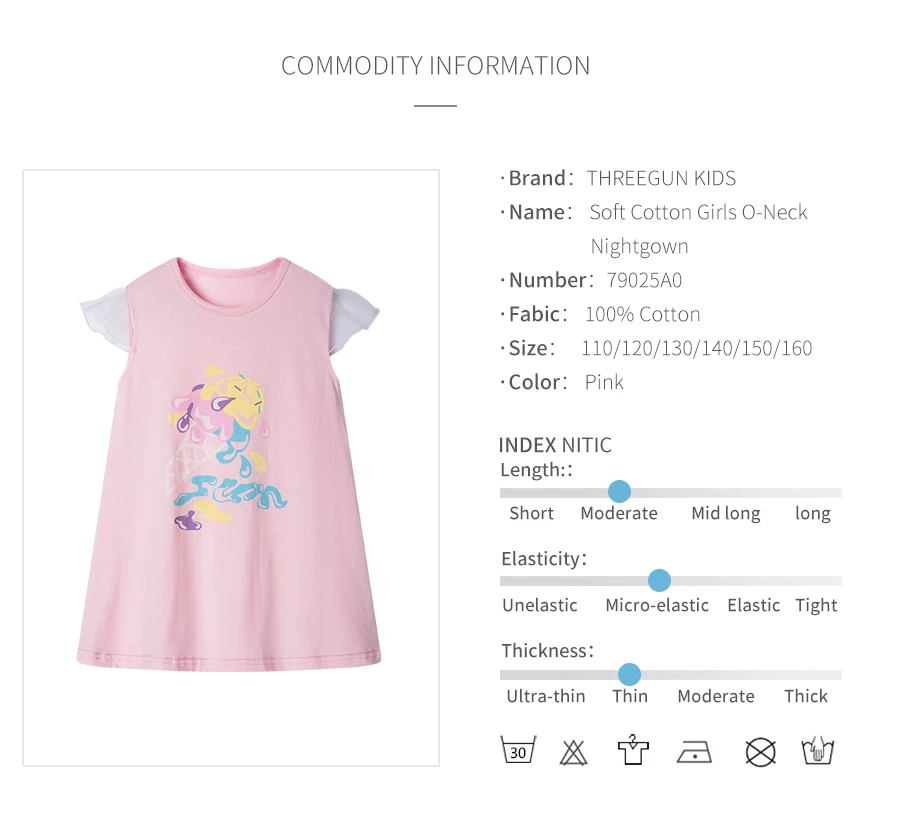Viewport: 900px width, 823px height.
Task: Click the do-not-bleach triangle icon
Action: [574, 751]
